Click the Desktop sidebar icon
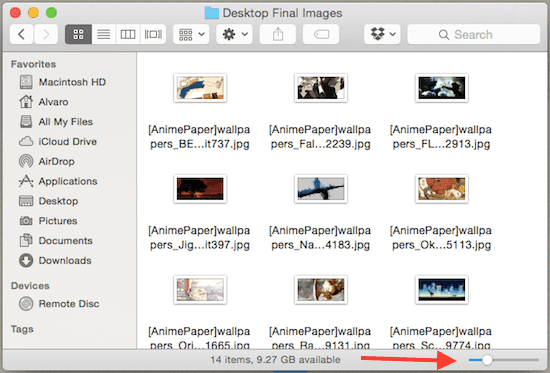This screenshot has width=550, height=373. [x=26, y=201]
